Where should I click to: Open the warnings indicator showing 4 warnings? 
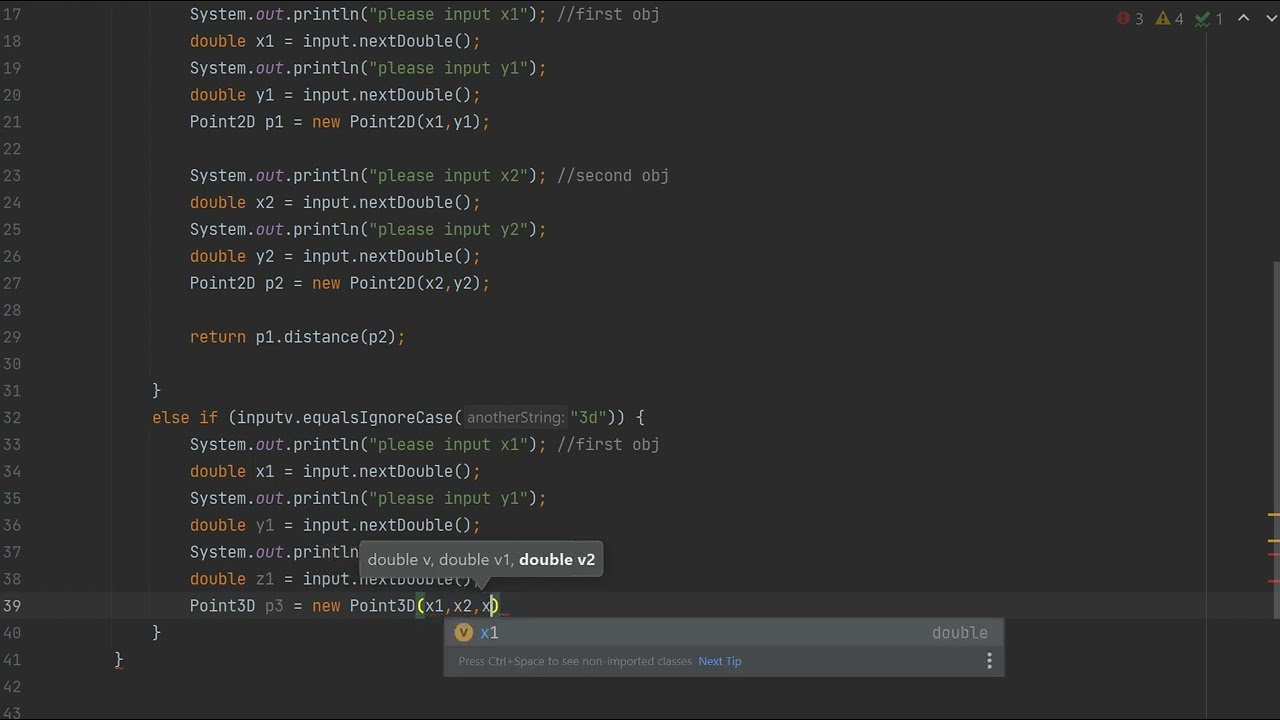pos(1170,19)
